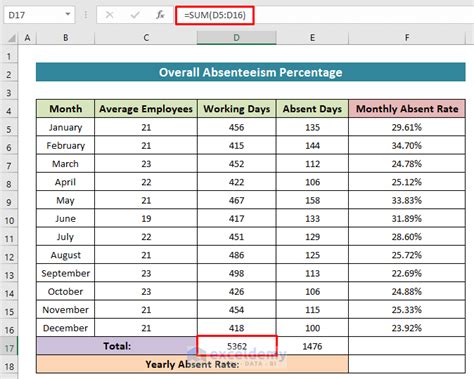Select the April cell
The image size is (474, 379).
[65, 182]
